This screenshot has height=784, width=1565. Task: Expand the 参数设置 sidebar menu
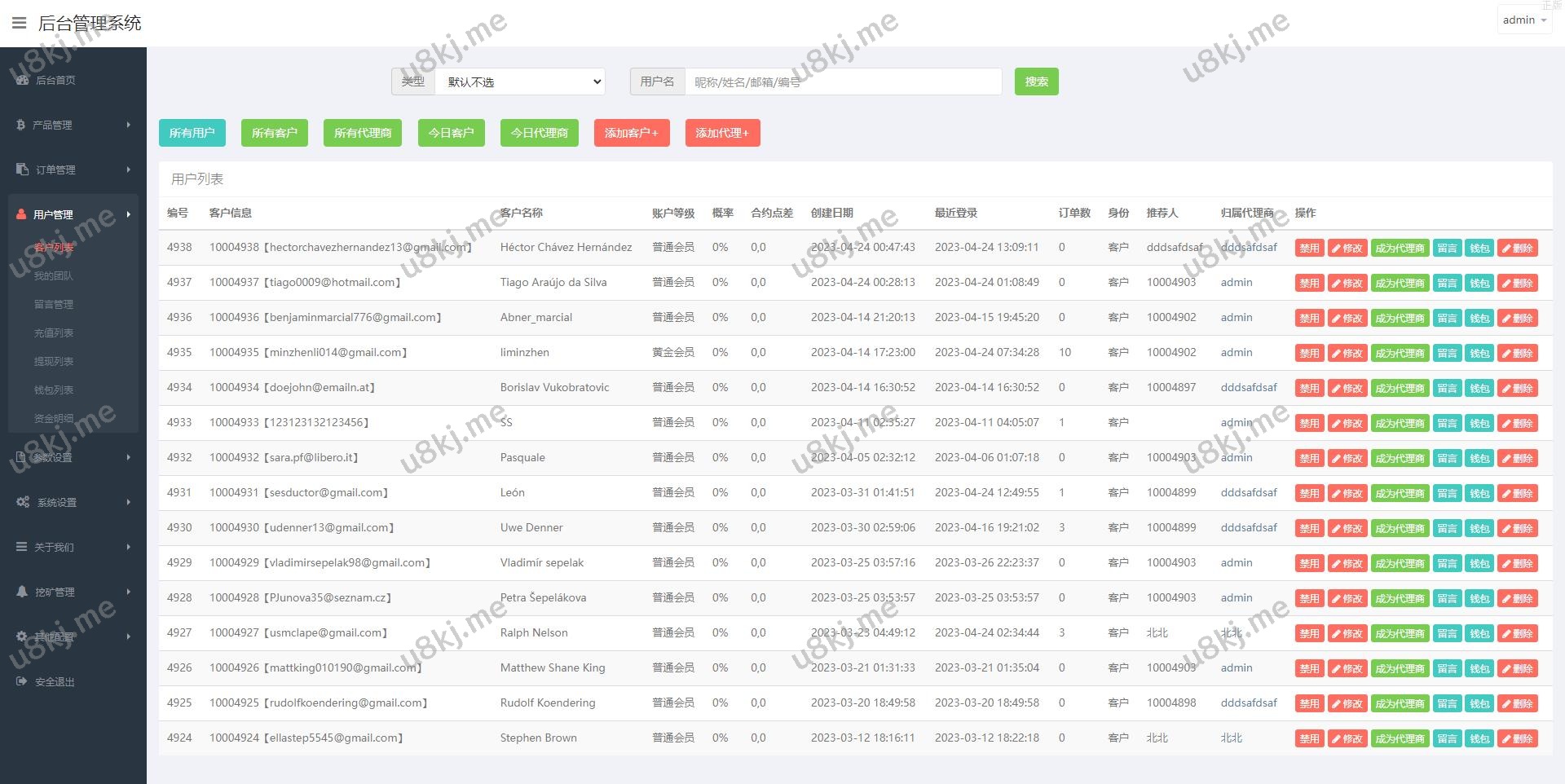pos(73,457)
